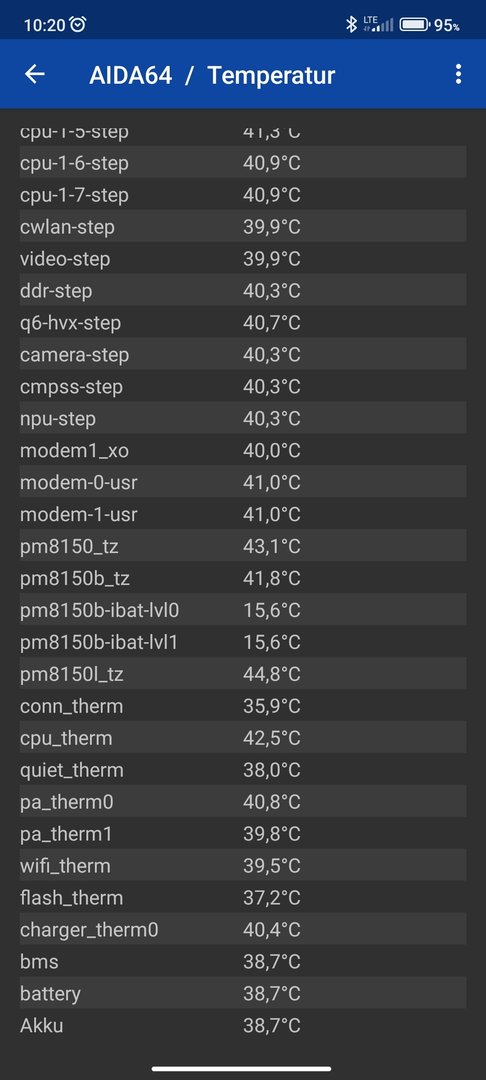Tap the modem1_xo row
This screenshot has height=1080, width=486.
click(x=243, y=450)
